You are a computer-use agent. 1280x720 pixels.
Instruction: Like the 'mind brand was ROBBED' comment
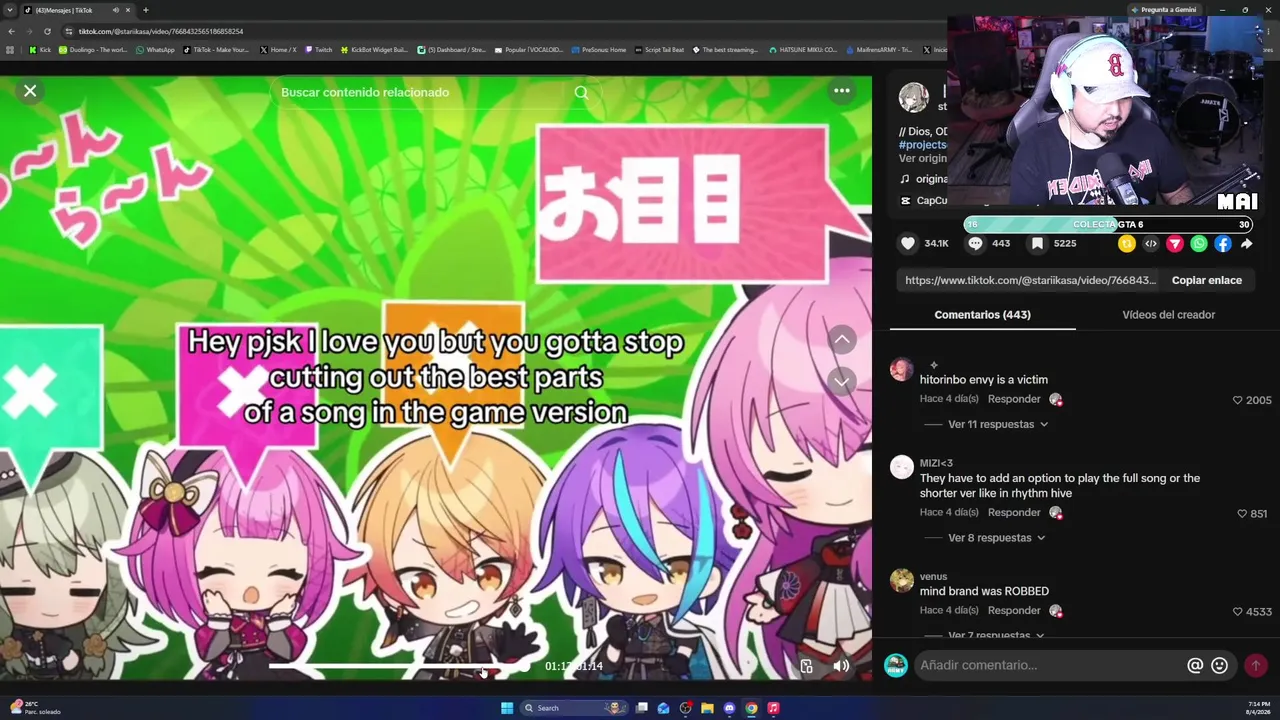(x=1238, y=611)
